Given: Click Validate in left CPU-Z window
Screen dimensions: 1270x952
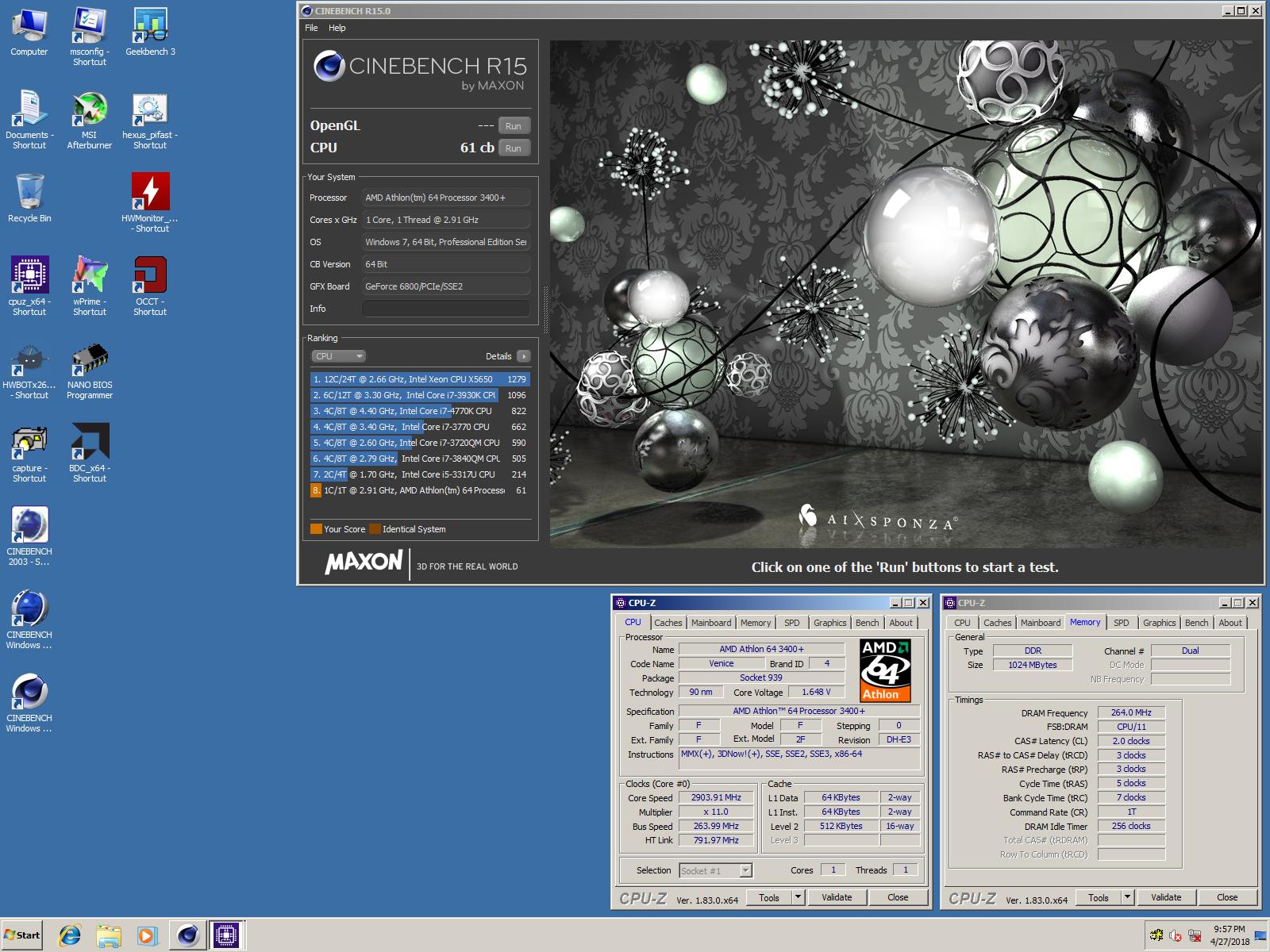Looking at the screenshot, I should pyautogui.click(x=837, y=897).
